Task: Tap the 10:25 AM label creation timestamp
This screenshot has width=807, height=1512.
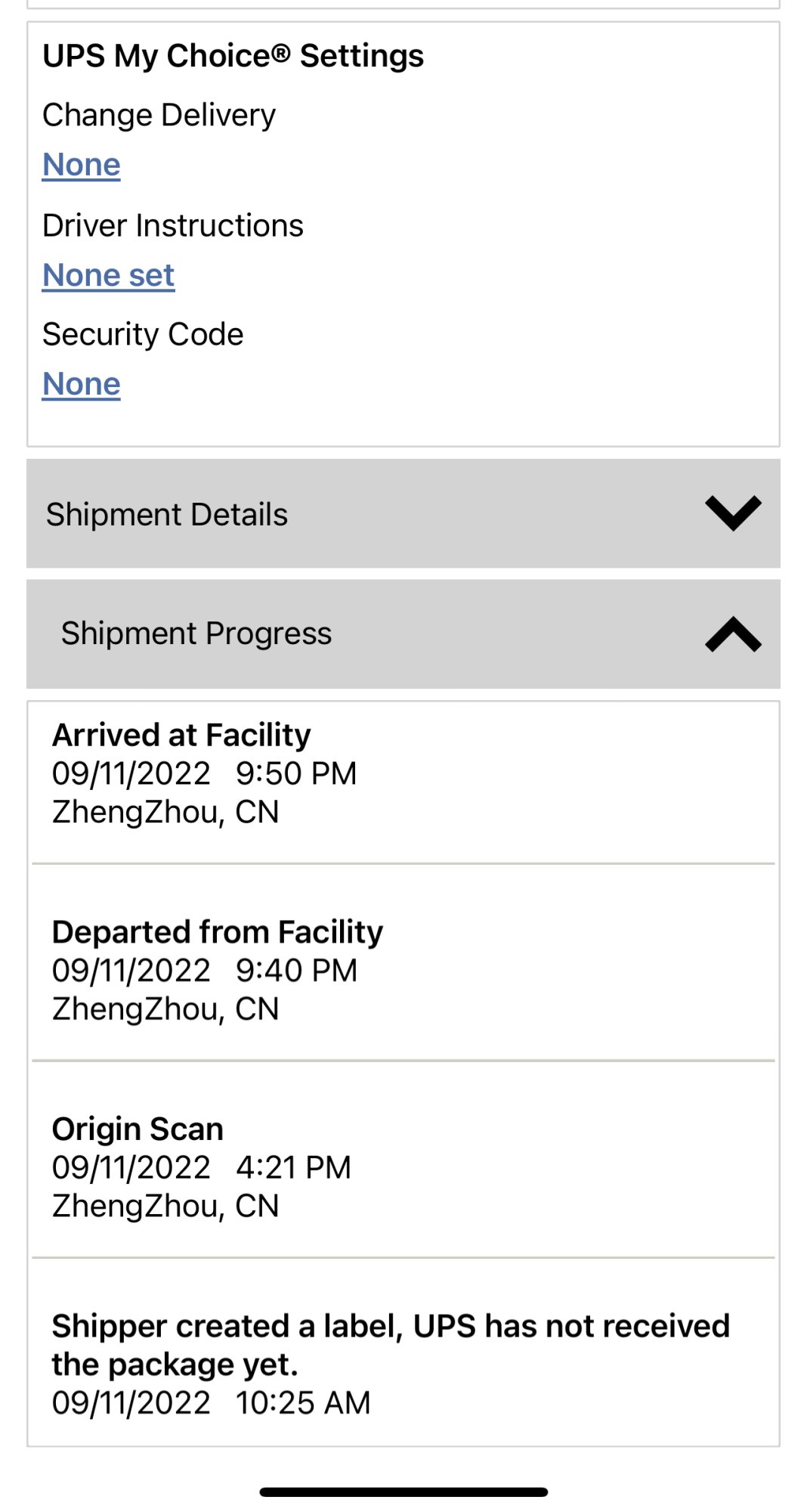Action: pyautogui.click(x=302, y=1403)
